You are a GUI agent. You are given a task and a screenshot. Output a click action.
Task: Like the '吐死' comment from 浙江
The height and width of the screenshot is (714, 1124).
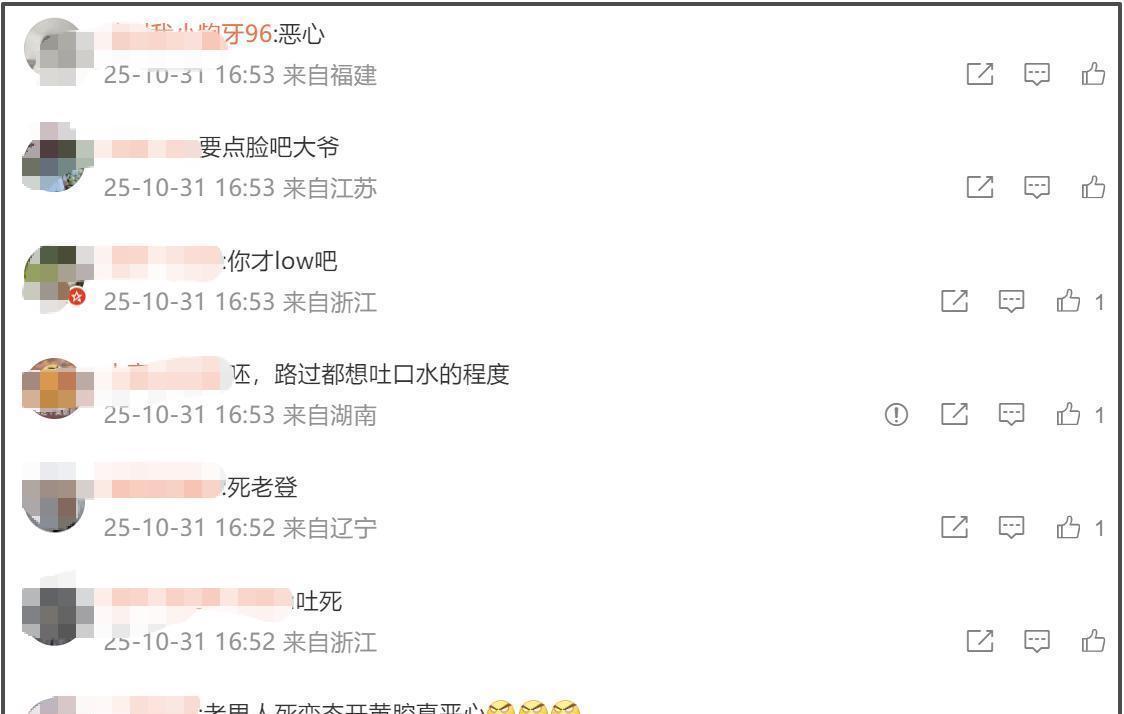[x=1093, y=641]
